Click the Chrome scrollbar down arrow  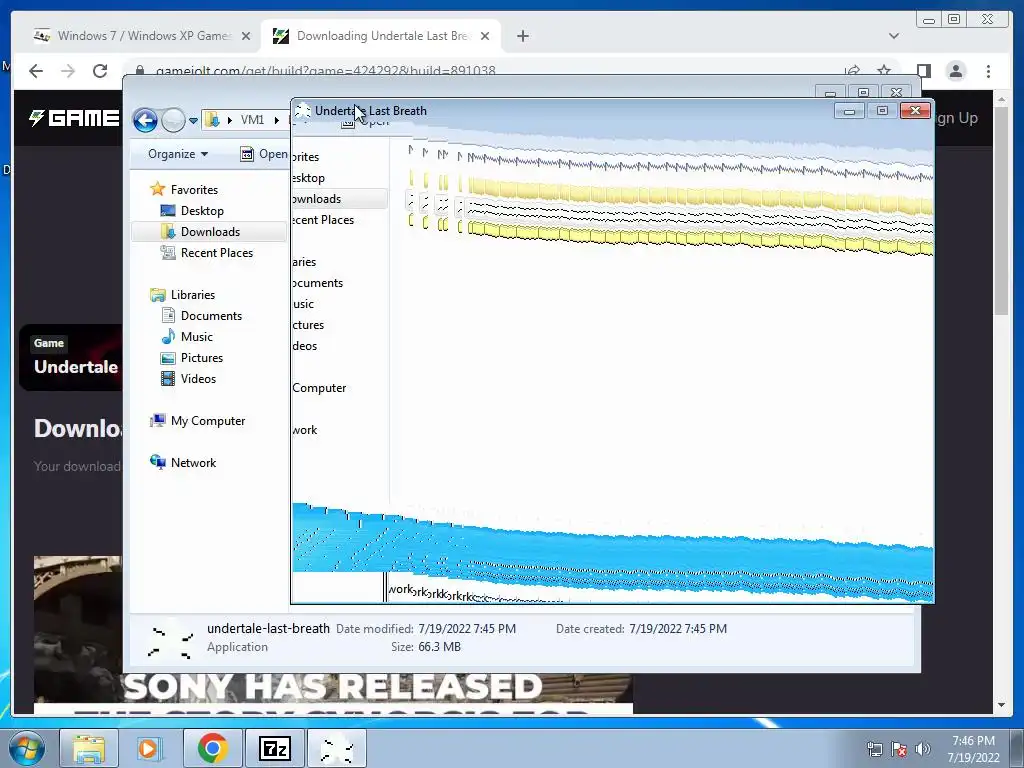pyautogui.click(x=1002, y=705)
